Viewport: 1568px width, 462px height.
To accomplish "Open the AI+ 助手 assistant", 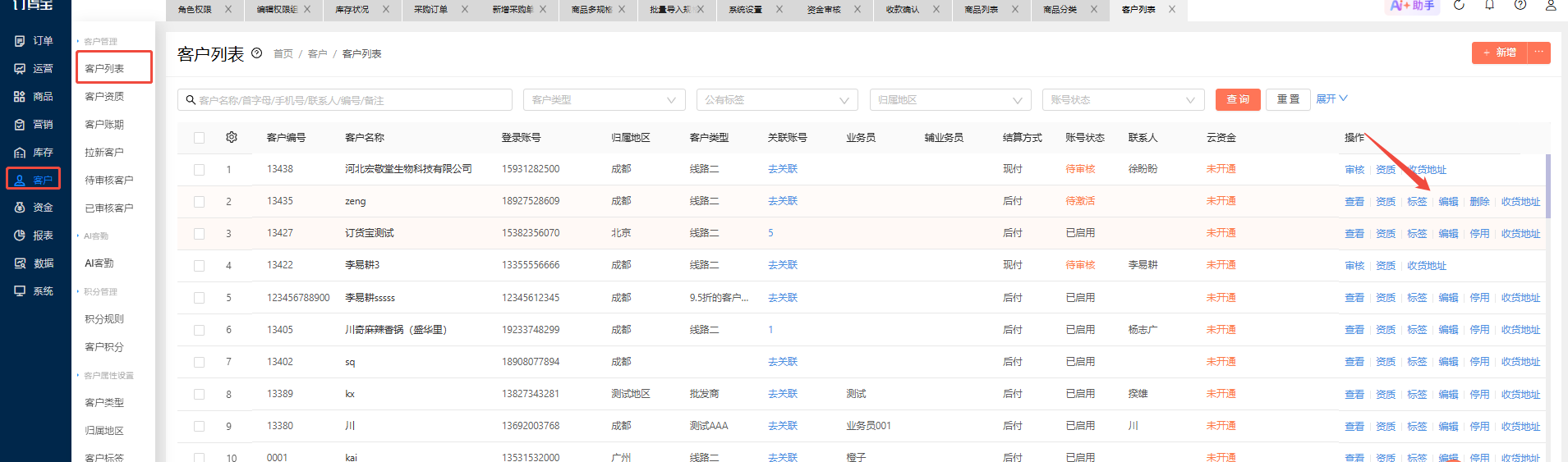I will click(x=1413, y=6).
